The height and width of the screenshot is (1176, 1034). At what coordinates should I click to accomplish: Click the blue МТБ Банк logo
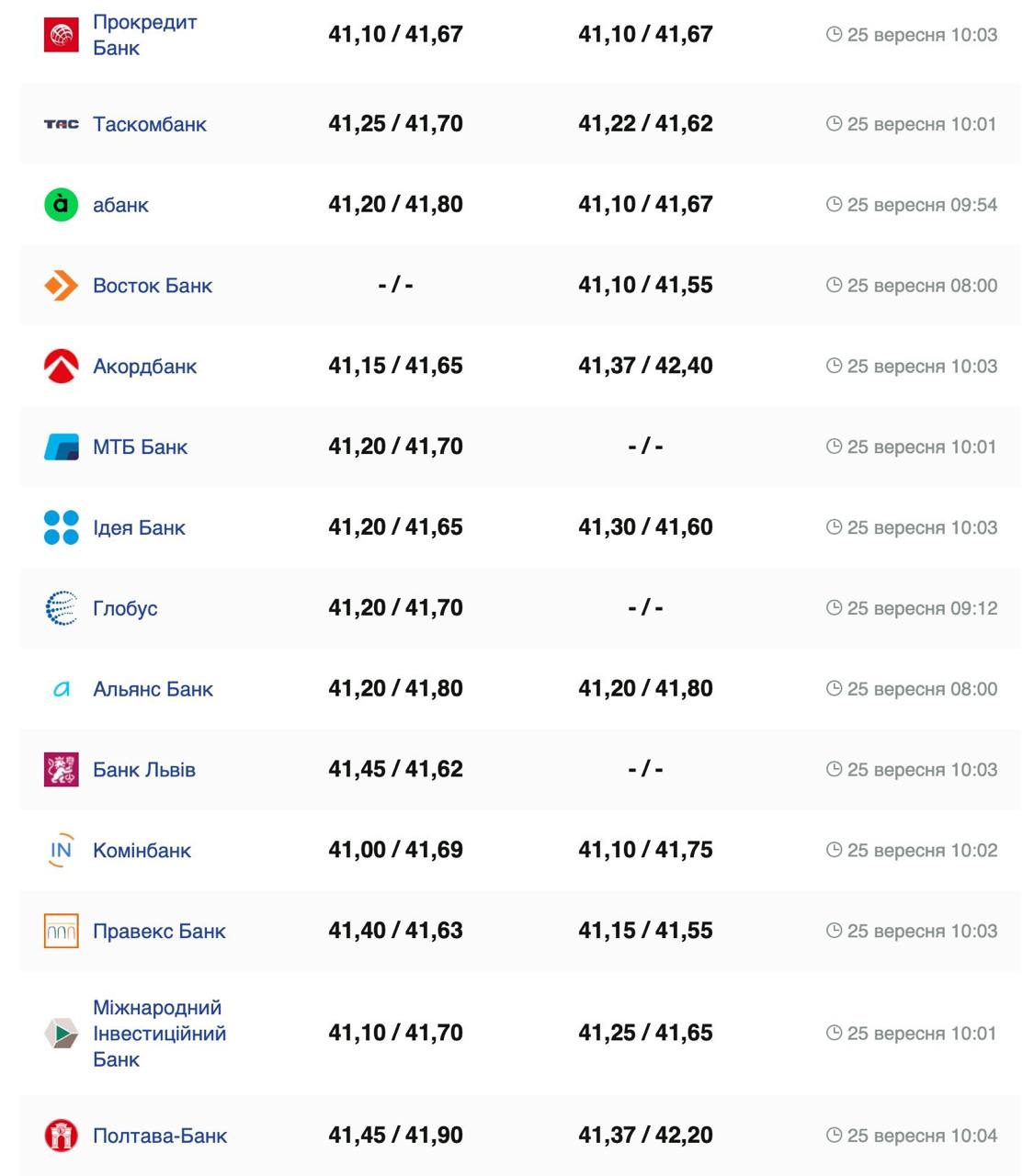(x=62, y=447)
